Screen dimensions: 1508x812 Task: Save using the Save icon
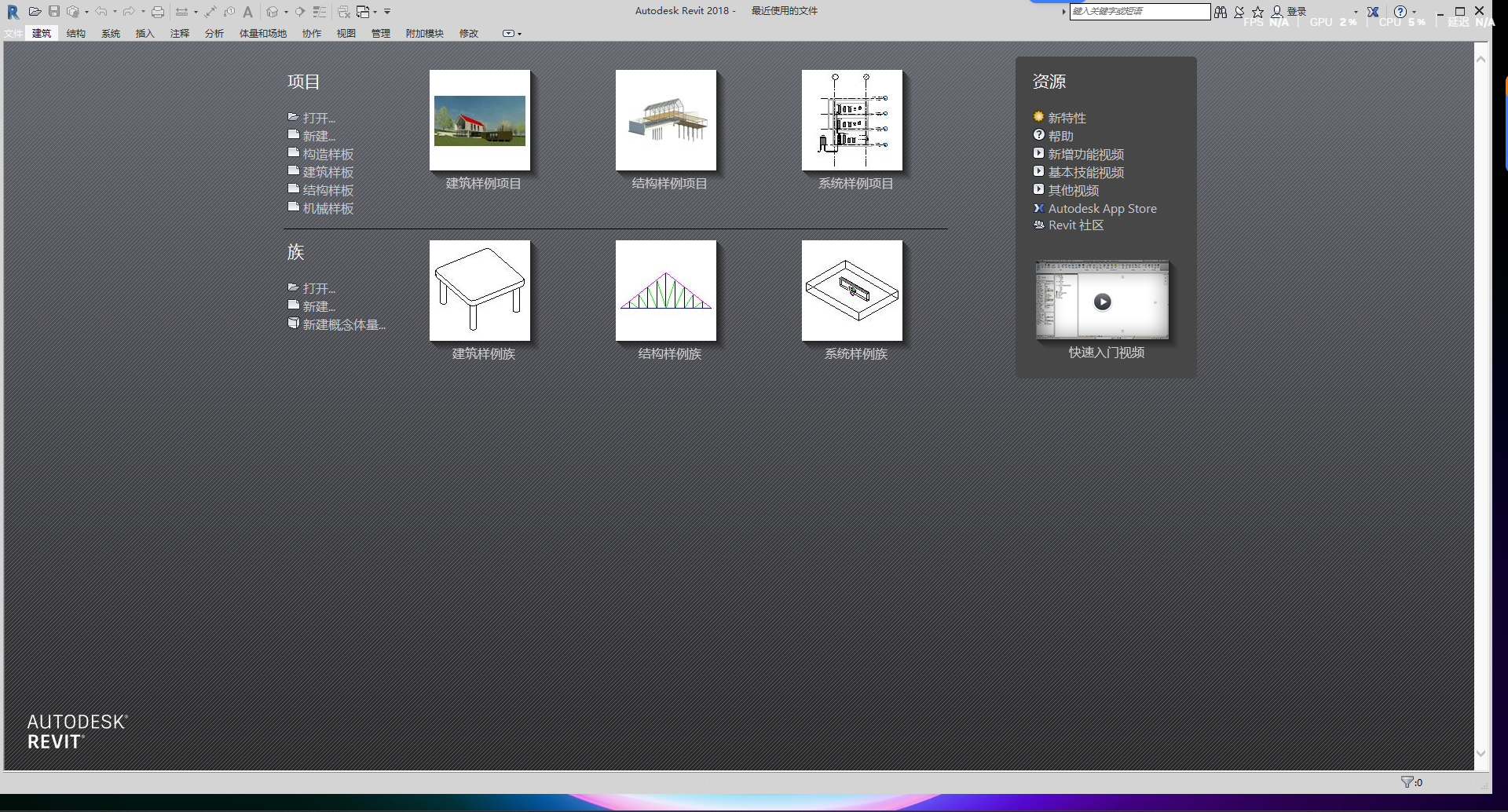pyautogui.click(x=54, y=11)
